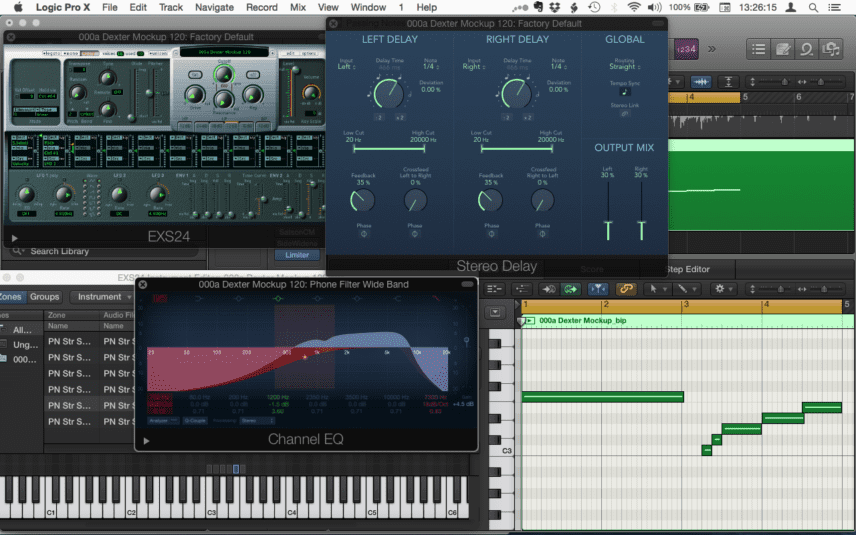Screen dimensions: 856x535
Task: Open the Loop Browser icon
Action: click(x=806, y=49)
